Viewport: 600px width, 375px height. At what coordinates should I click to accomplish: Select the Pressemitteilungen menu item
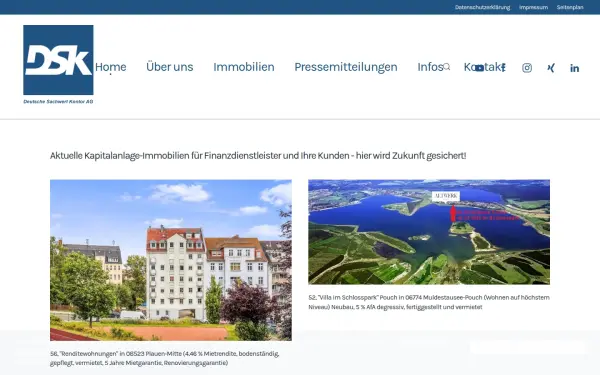(346, 67)
